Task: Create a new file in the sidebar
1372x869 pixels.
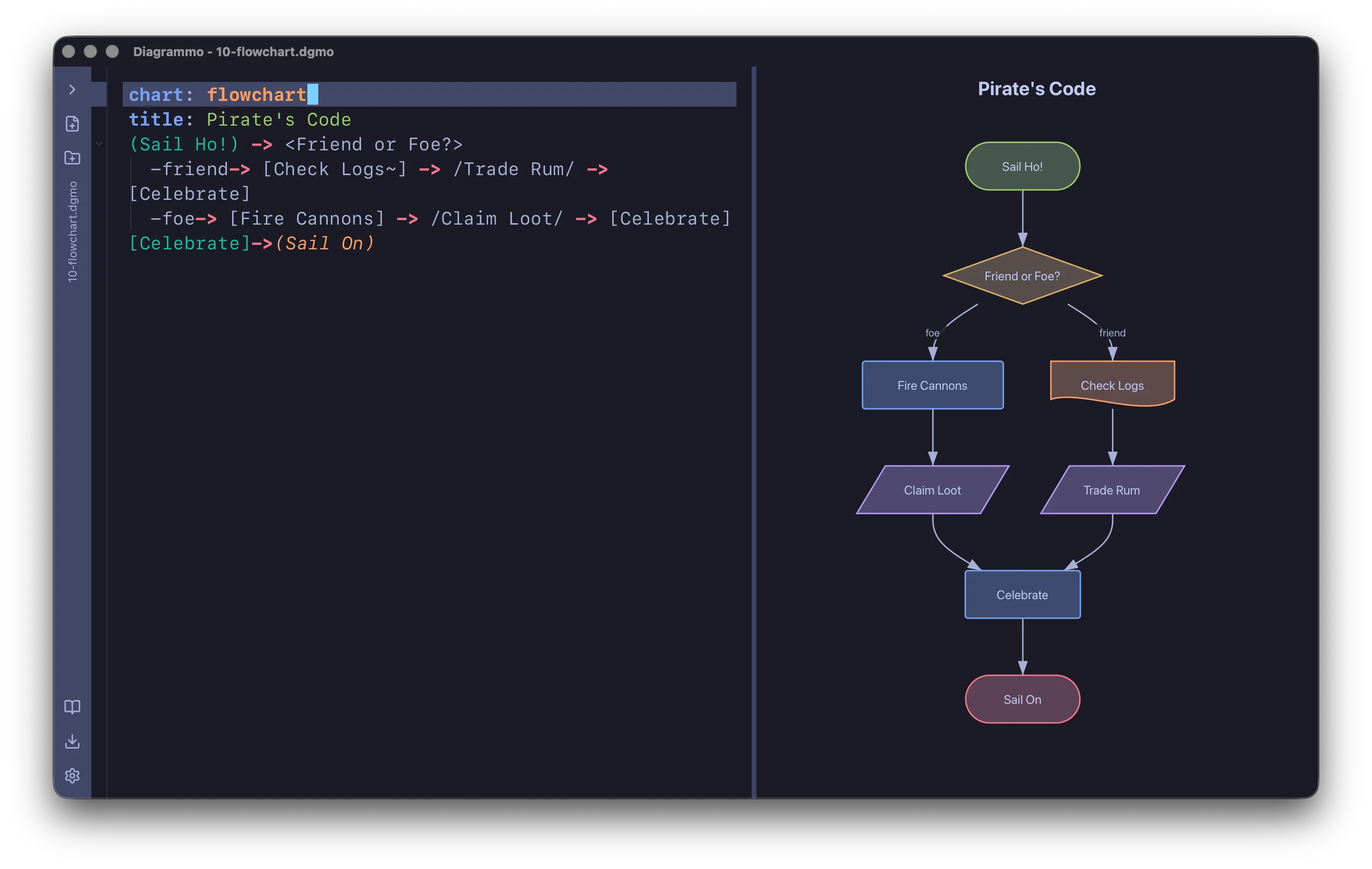Action: [72, 124]
